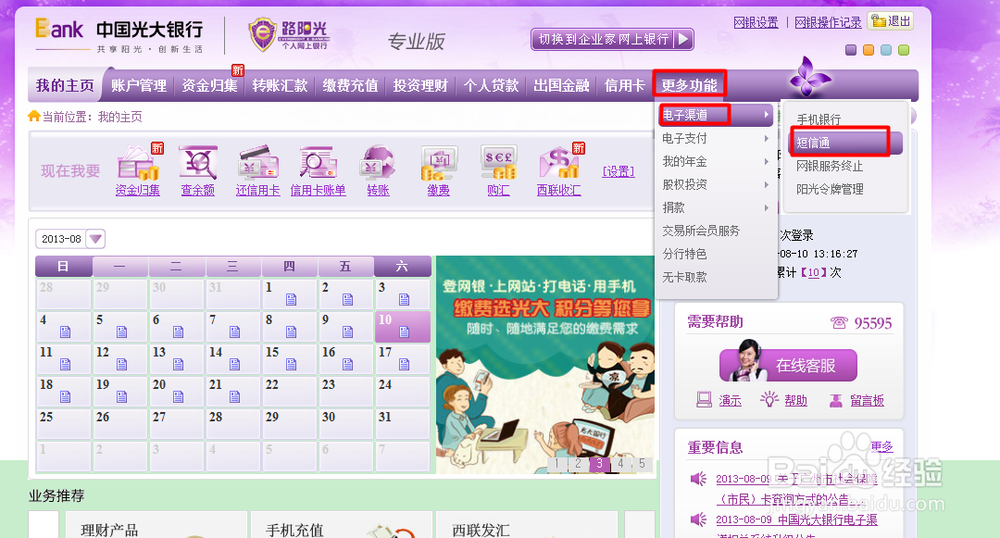
Task: Click the [设置] shortcut settings link
Action: 618,171
